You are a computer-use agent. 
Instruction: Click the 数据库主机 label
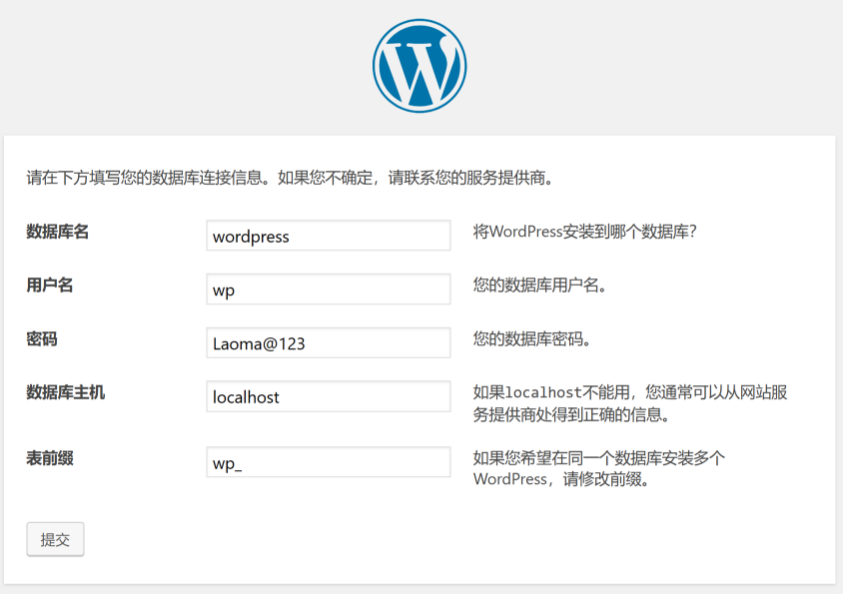66,392
